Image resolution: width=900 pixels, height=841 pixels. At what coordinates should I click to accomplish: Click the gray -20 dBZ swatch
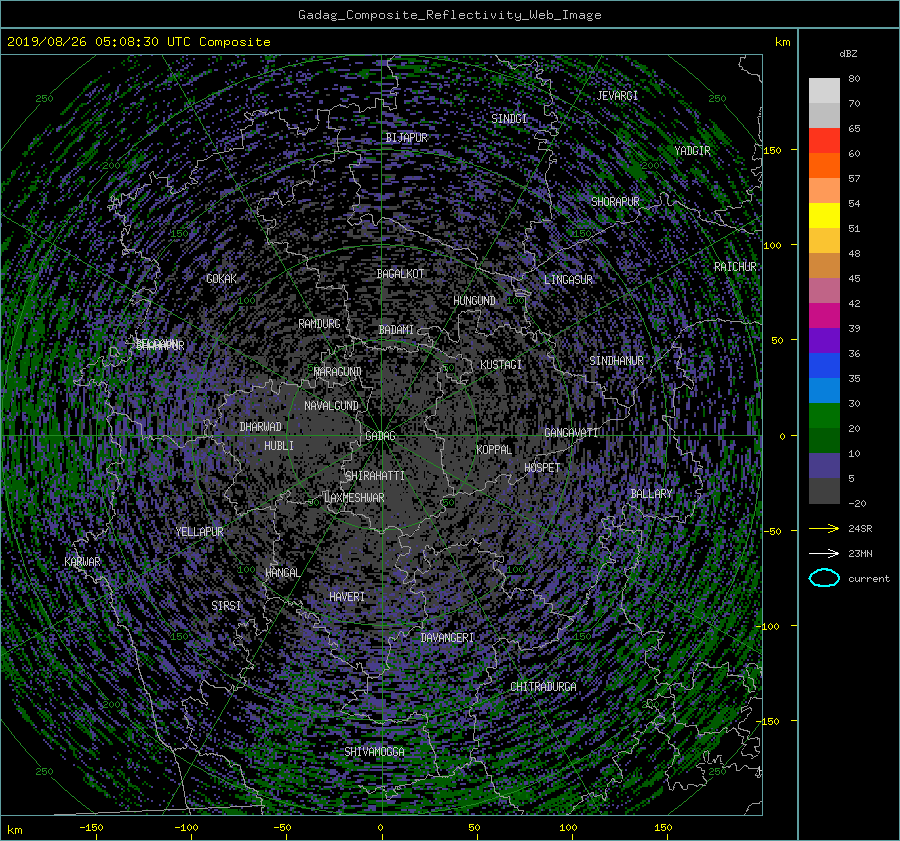pos(824,491)
